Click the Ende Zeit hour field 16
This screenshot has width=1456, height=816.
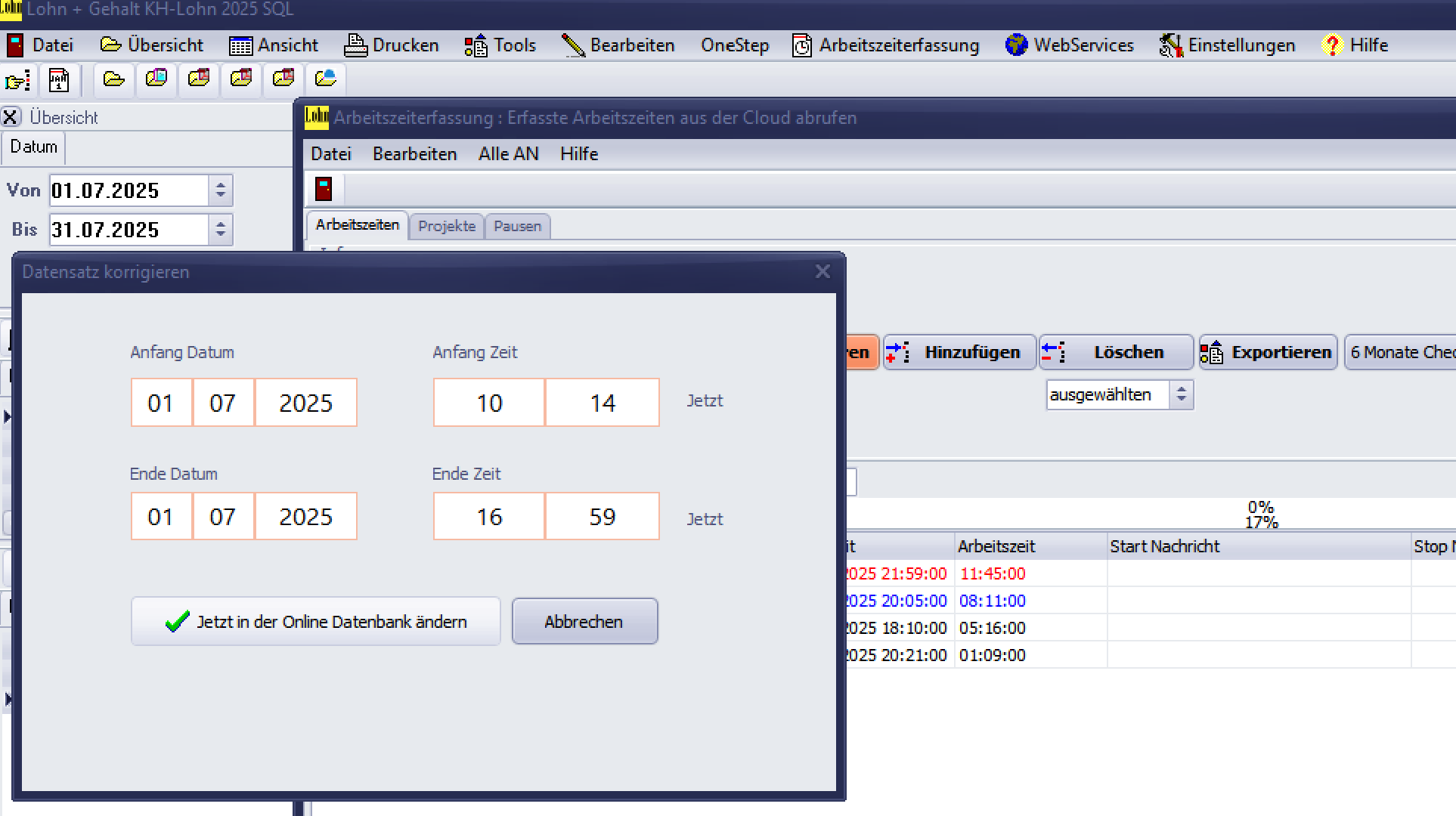(x=489, y=517)
